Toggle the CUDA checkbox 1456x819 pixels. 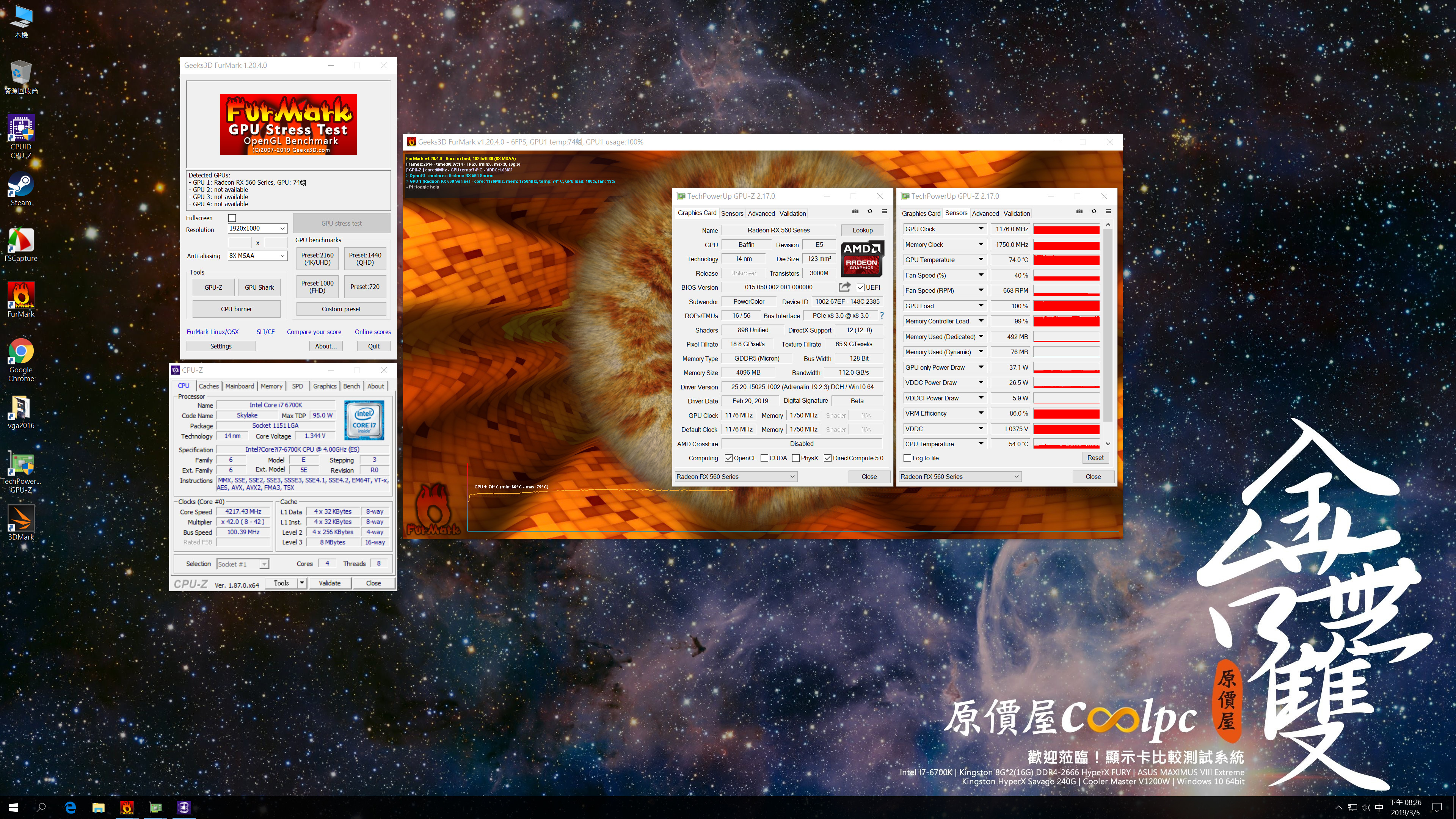coord(764,458)
